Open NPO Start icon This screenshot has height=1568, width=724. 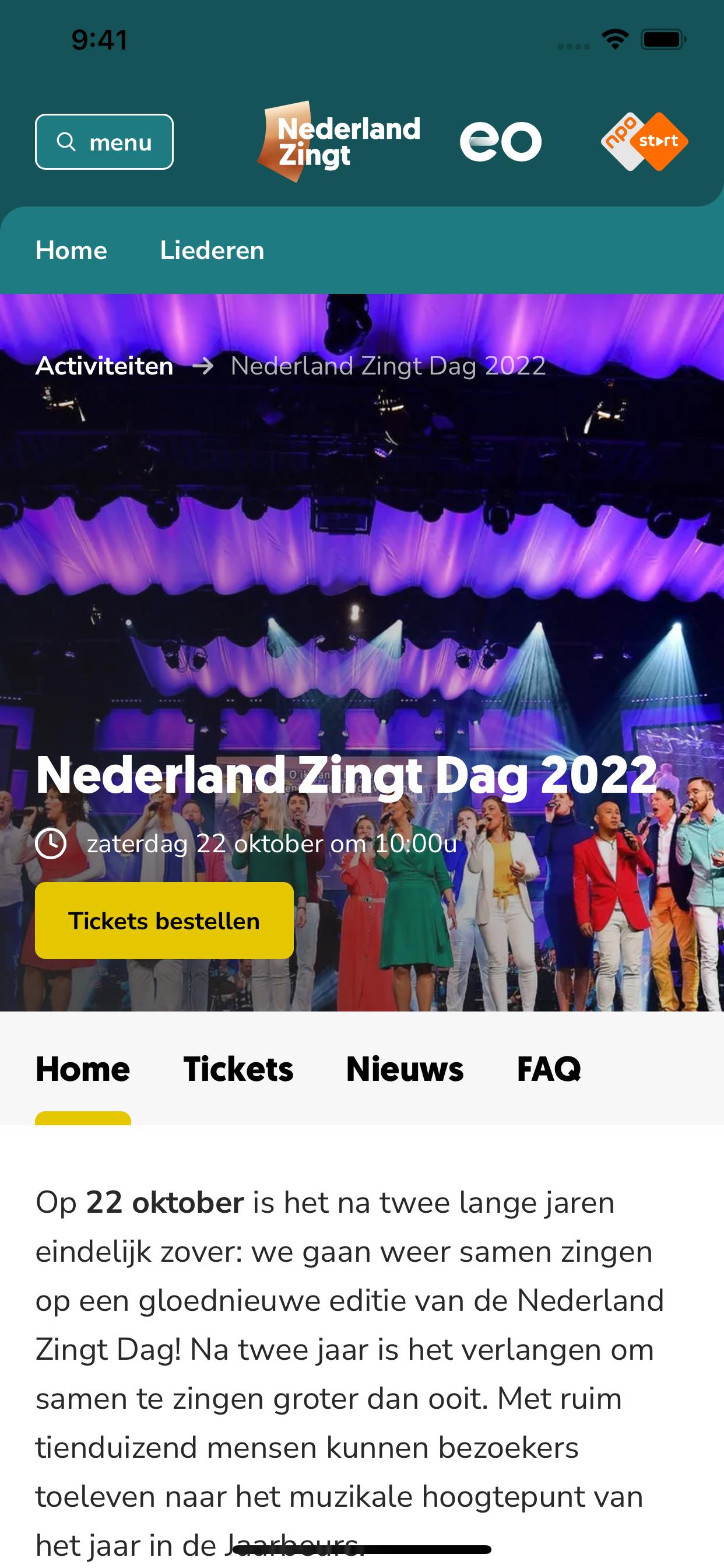[644, 141]
